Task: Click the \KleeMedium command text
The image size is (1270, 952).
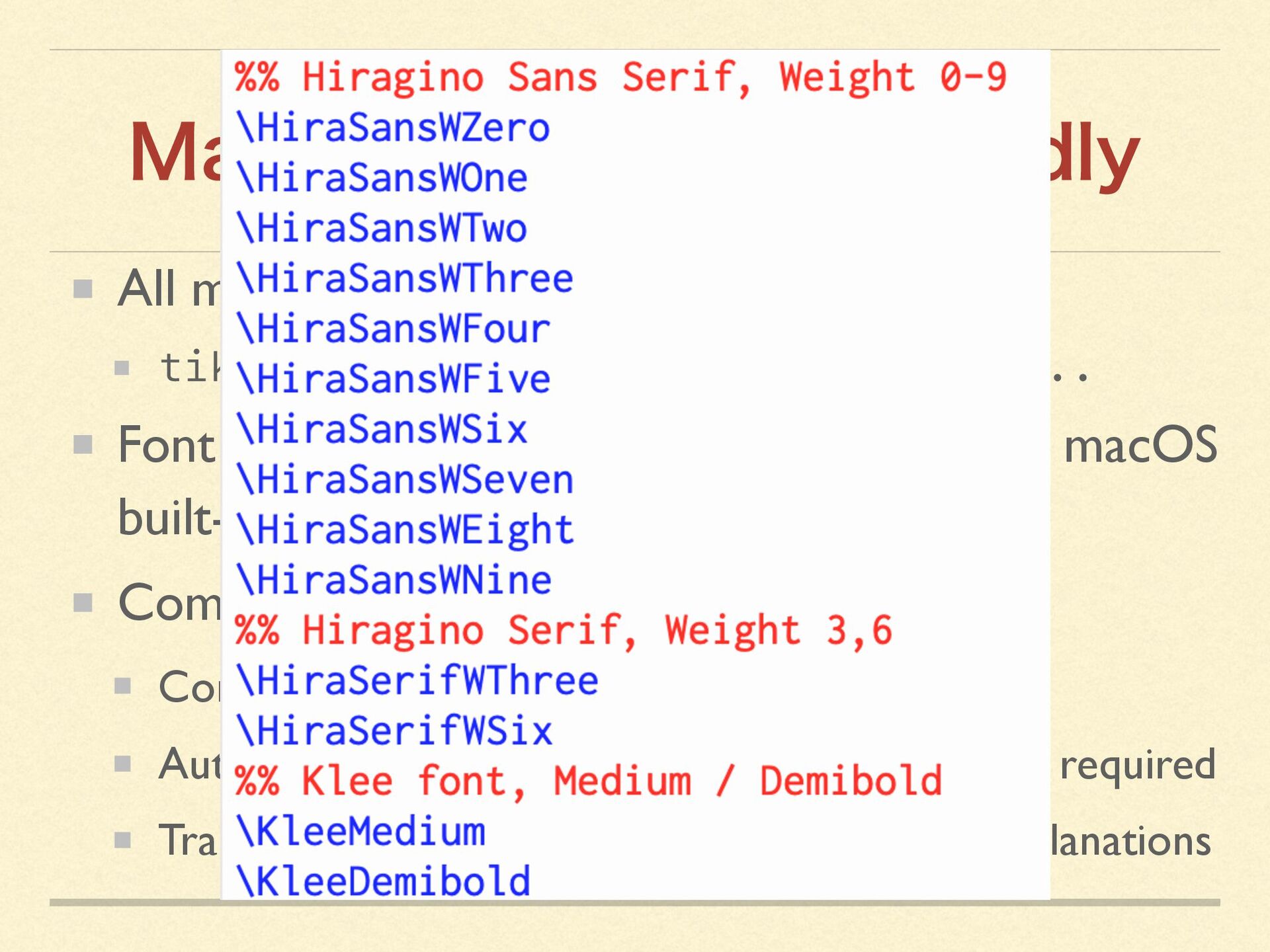Action: click(x=361, y=831)
